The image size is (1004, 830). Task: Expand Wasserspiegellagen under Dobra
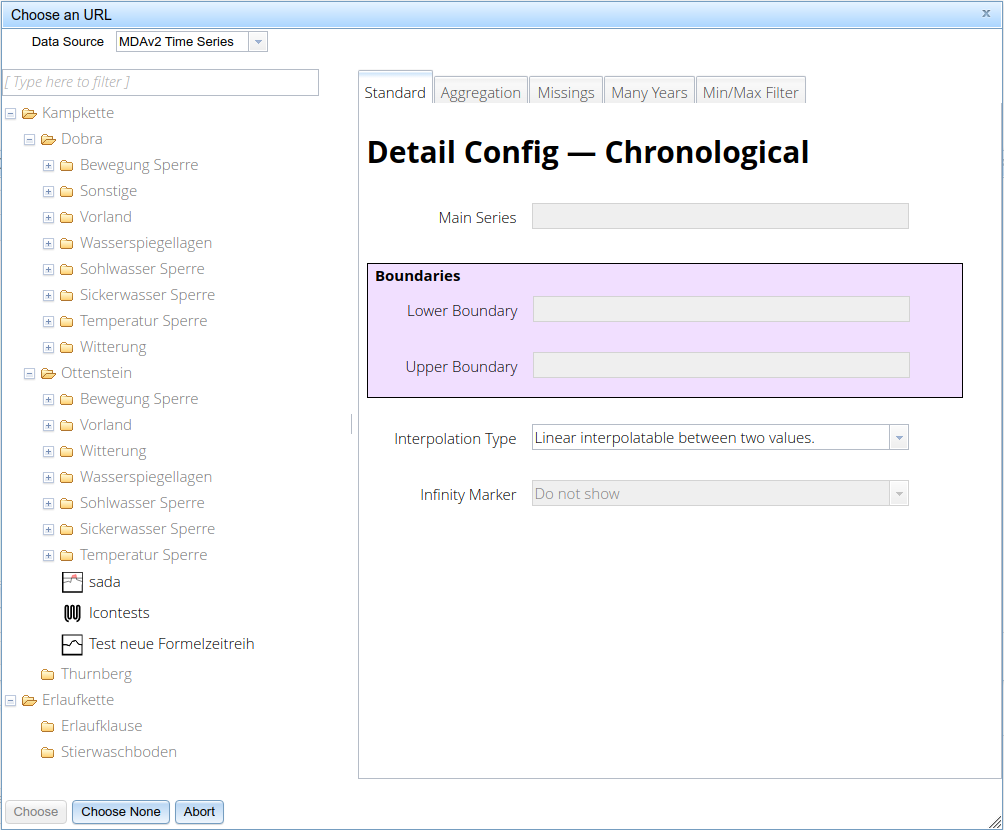[48, 244]
